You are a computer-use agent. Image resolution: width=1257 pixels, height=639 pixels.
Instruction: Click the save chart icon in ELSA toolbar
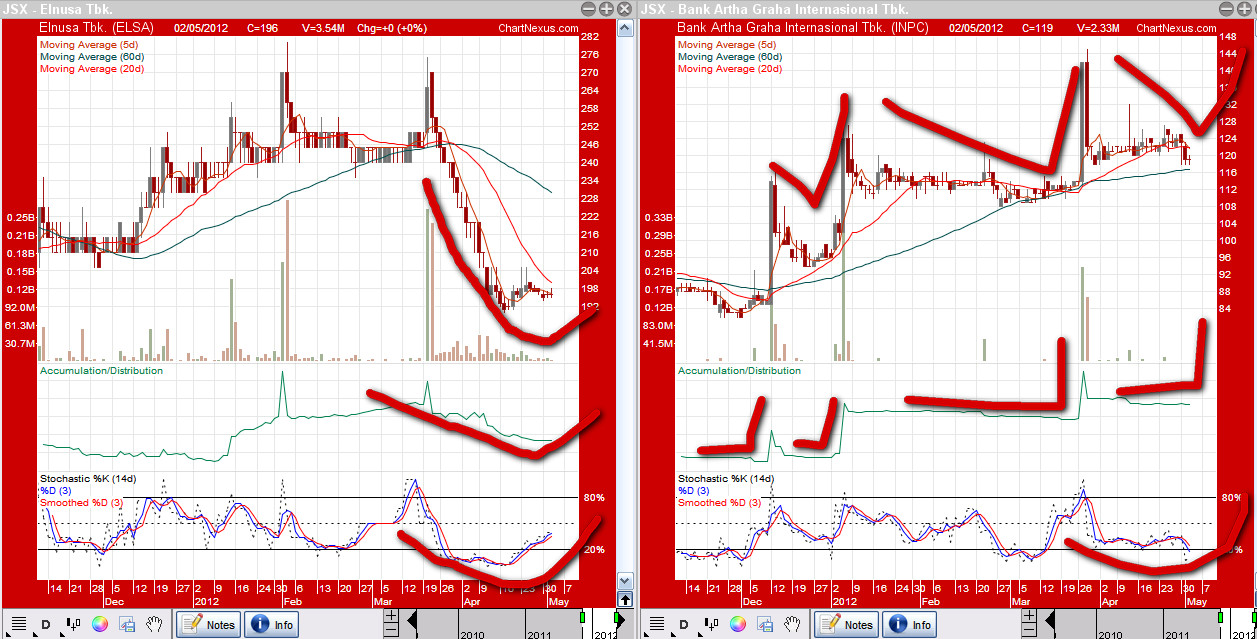(127, 625)
